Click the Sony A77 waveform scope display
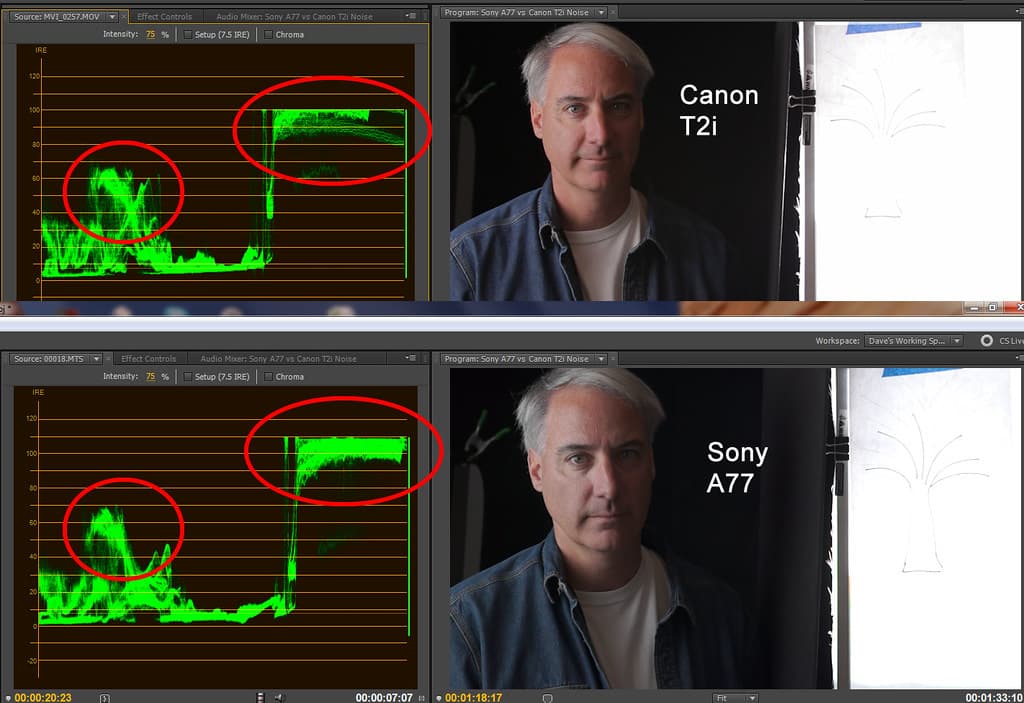This screenshot has width=1024, height=703. click(x=216, y=536)
